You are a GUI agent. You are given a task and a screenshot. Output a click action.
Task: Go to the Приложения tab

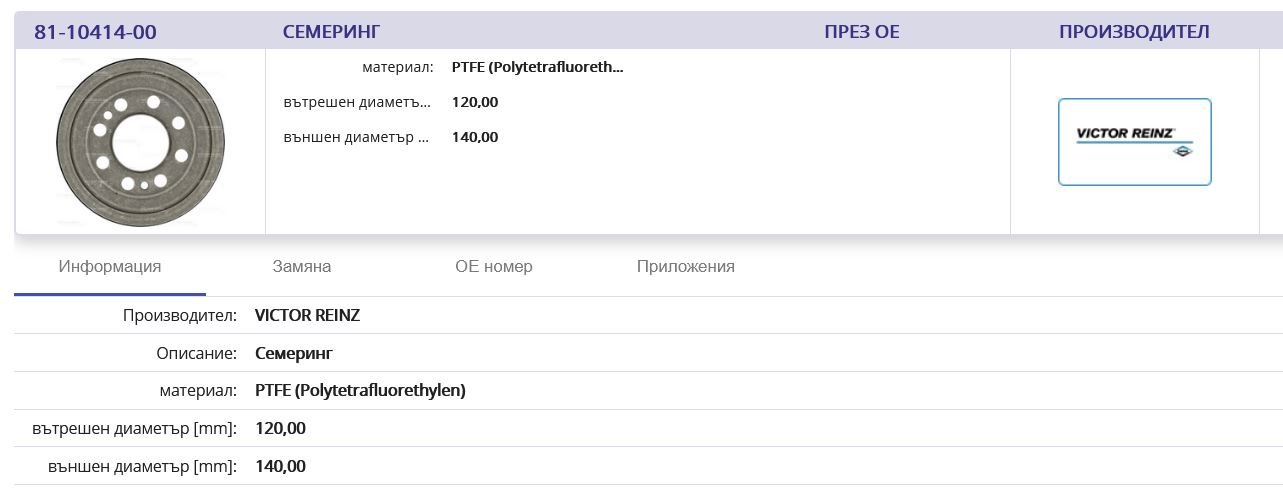tap(686, 267)
